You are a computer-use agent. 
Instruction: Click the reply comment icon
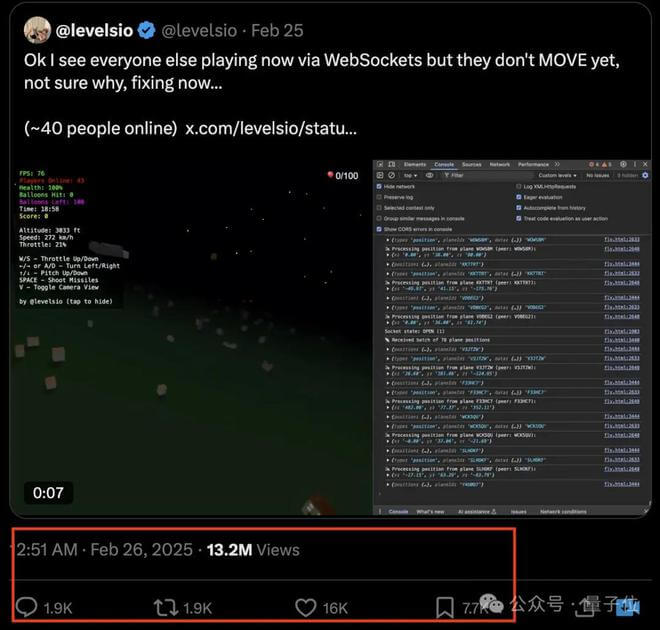pos(27,607)
